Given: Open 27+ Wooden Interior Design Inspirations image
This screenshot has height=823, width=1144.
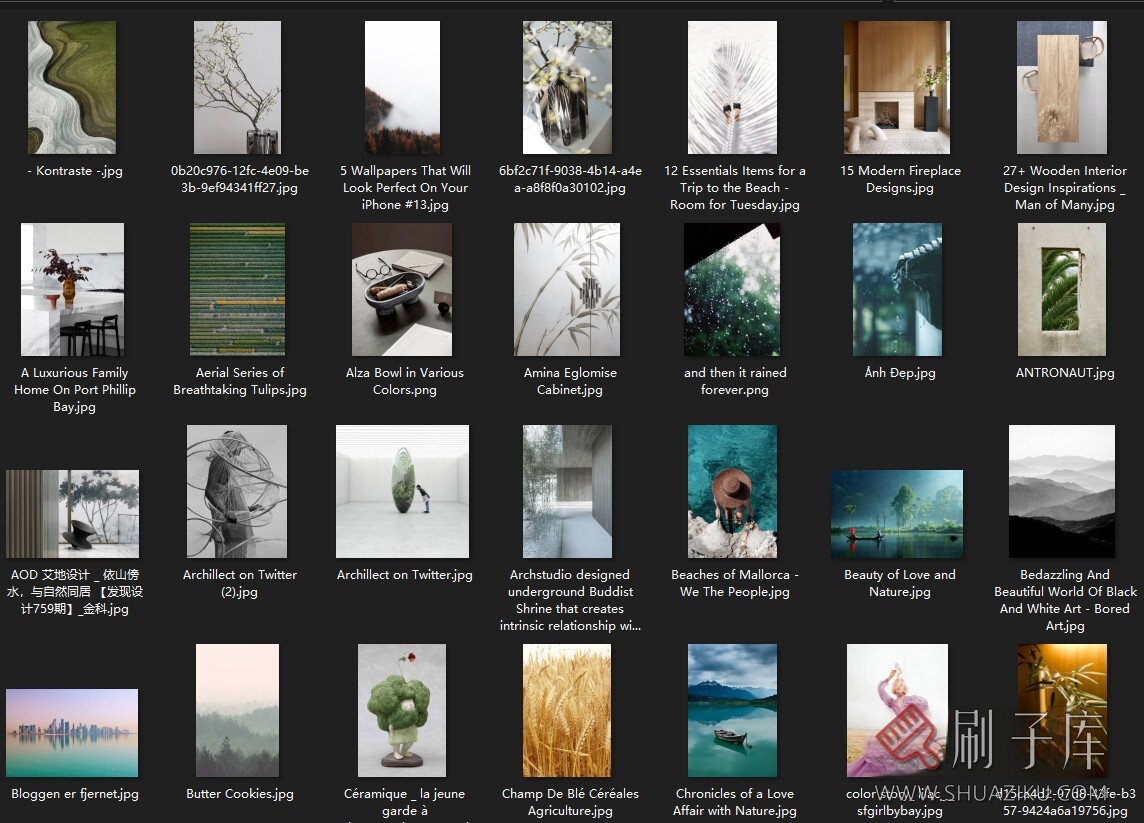Looking at the screenshot, I should pos(1063,88).
